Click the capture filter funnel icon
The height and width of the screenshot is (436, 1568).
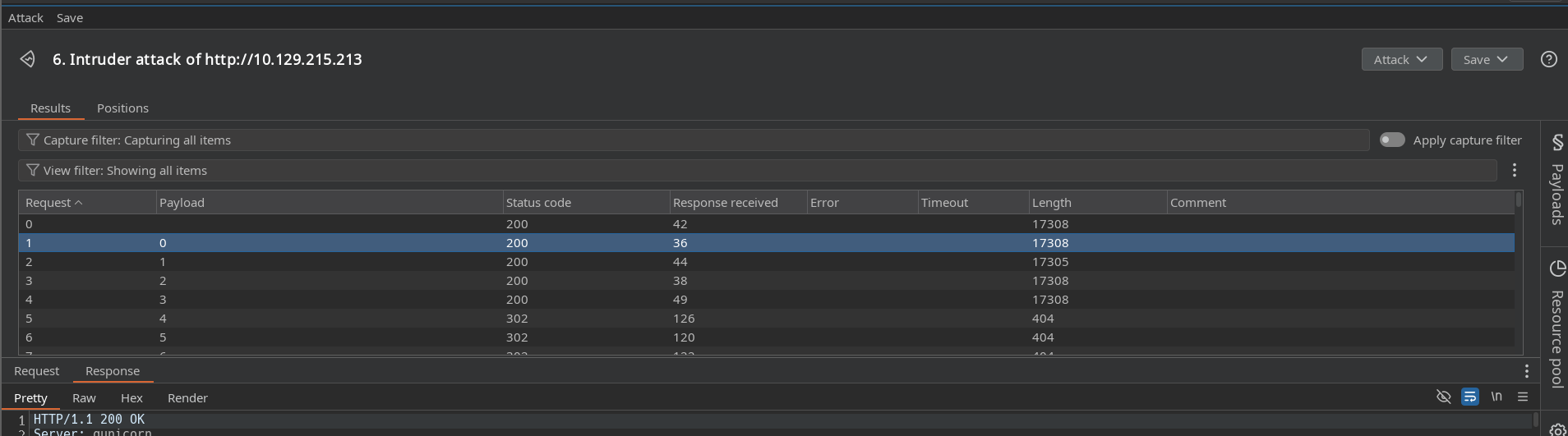tap(33, 140)
